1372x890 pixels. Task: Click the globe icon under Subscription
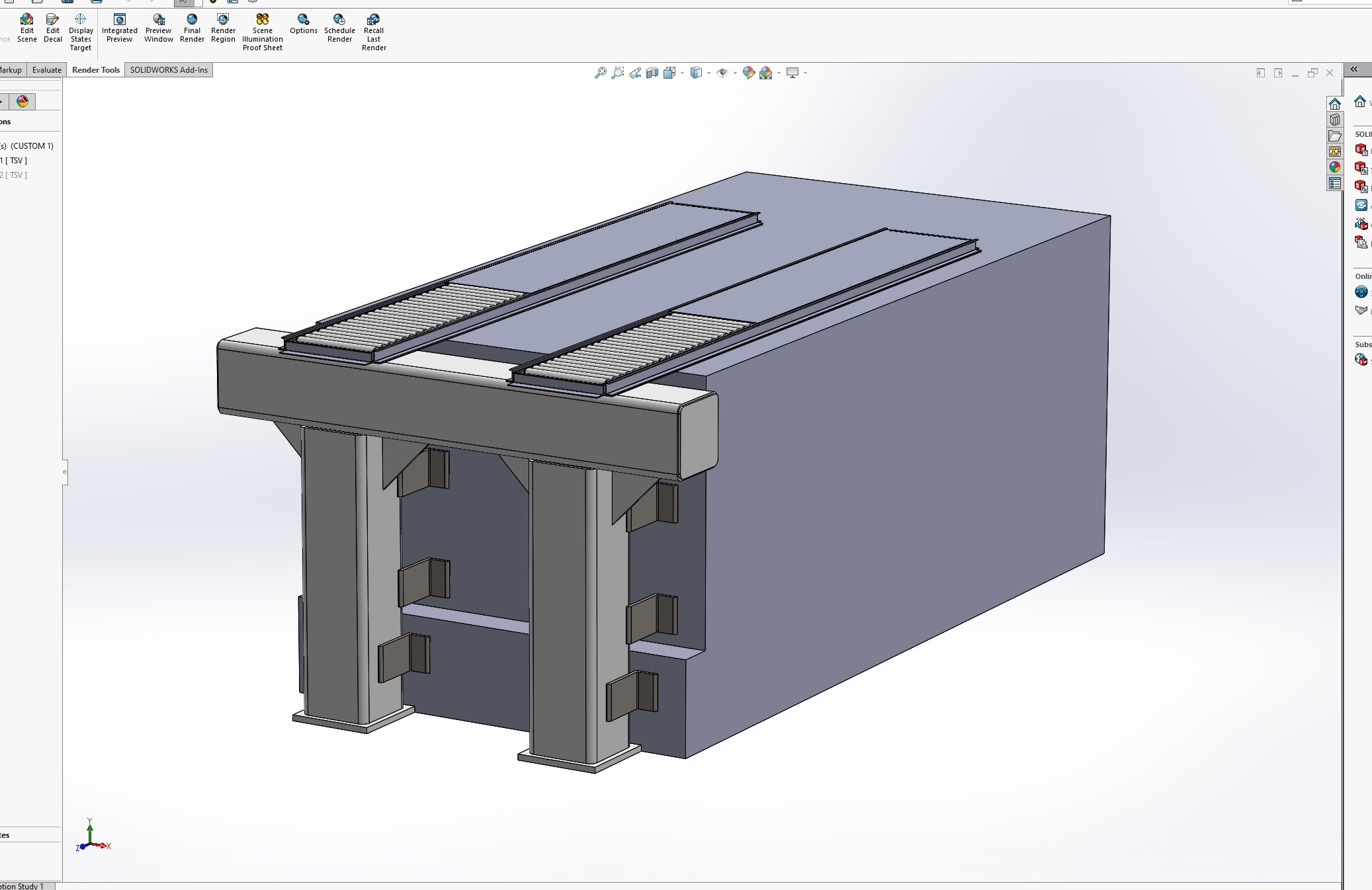pos(1361,359)
